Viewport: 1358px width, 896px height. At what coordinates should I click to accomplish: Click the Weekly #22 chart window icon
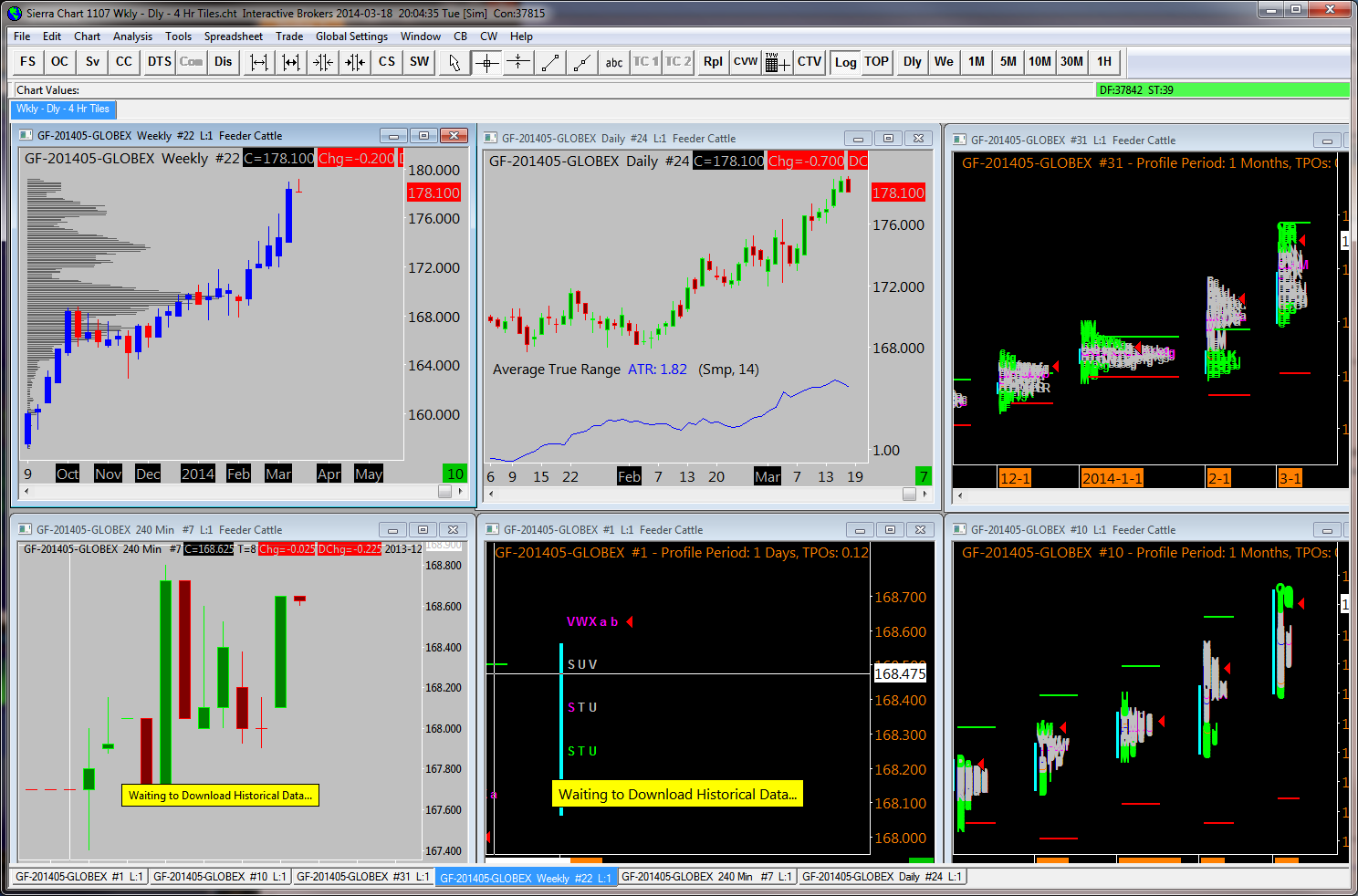(26, 135)
